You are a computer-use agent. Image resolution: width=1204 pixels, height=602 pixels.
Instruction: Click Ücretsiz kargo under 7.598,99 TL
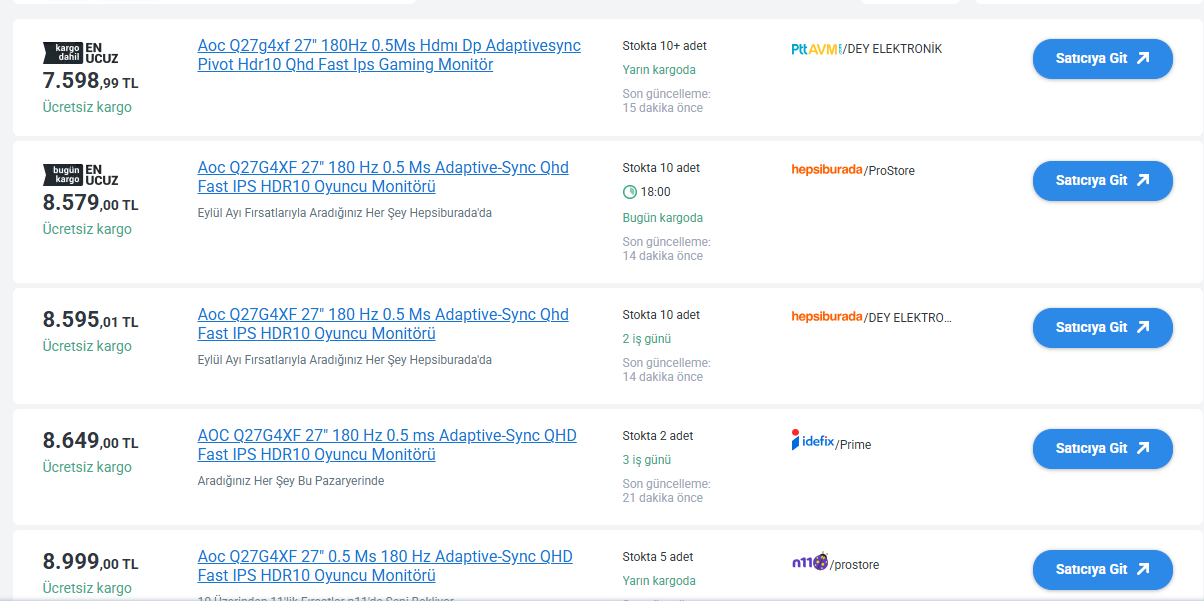[x=87, y=107]
